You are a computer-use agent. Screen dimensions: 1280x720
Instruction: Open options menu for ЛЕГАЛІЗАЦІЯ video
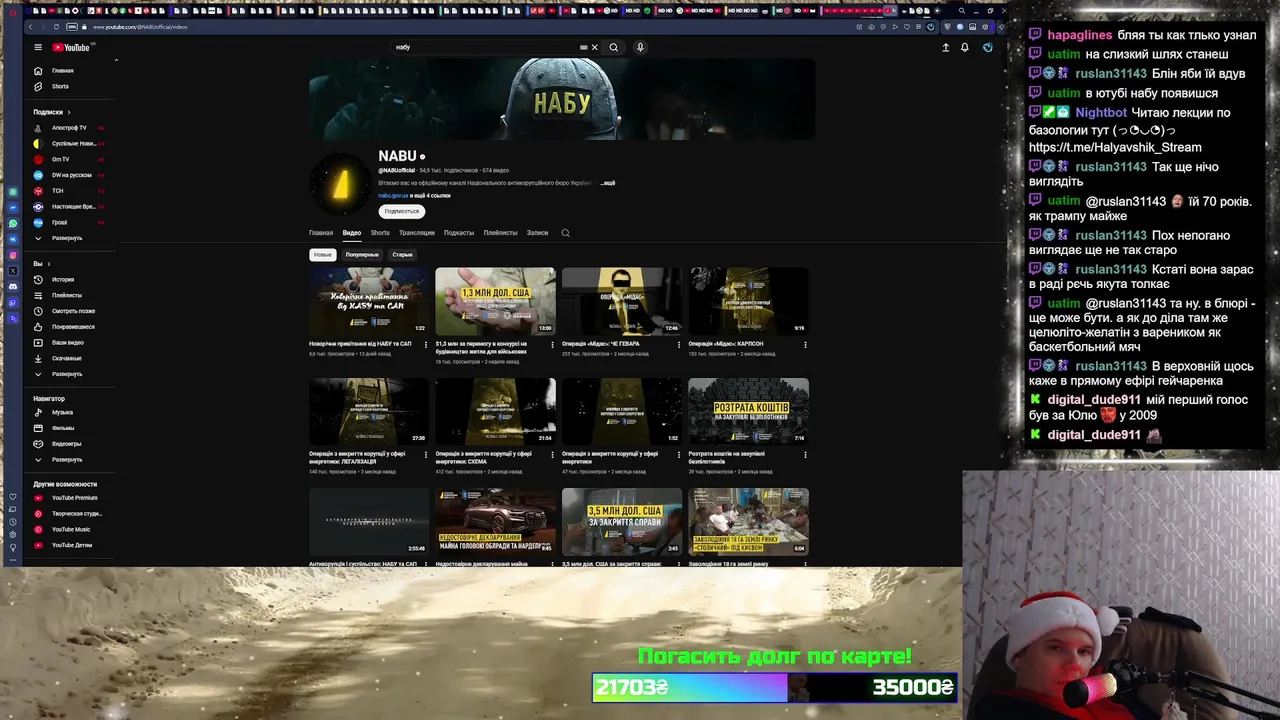(426, 455)
